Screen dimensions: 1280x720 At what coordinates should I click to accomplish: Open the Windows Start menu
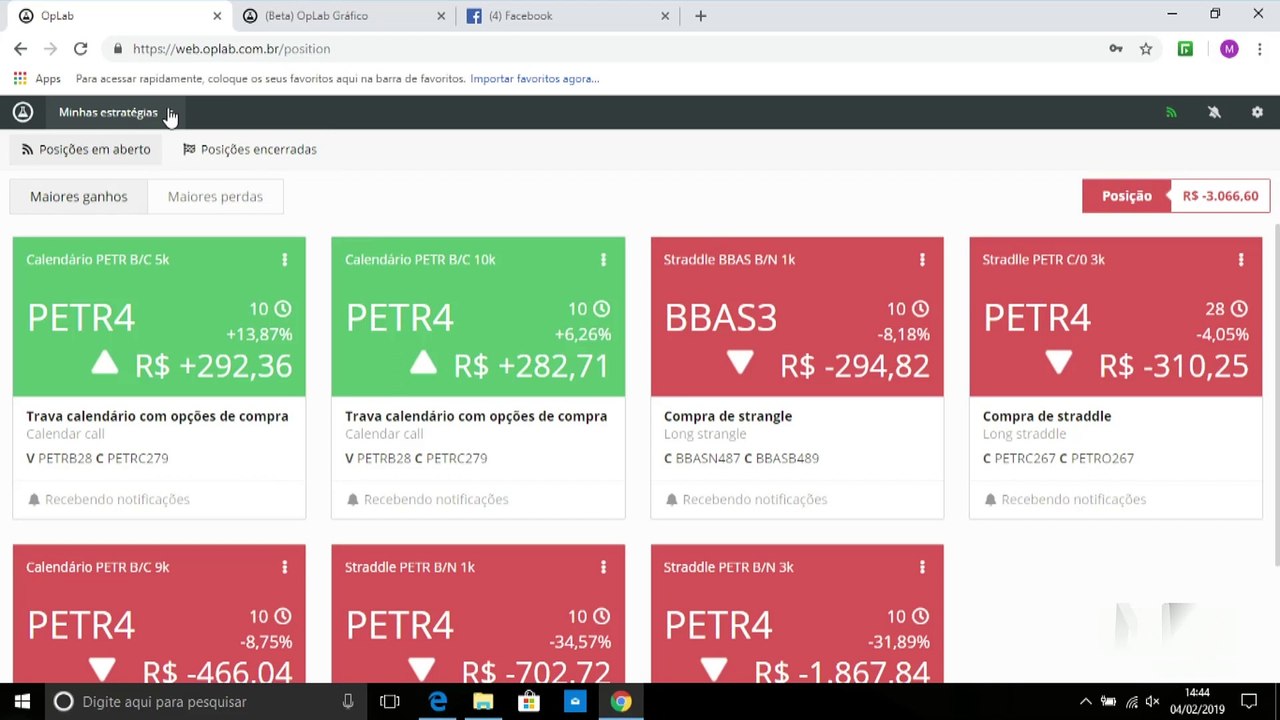pyautogui.click(x=22, y=701)
